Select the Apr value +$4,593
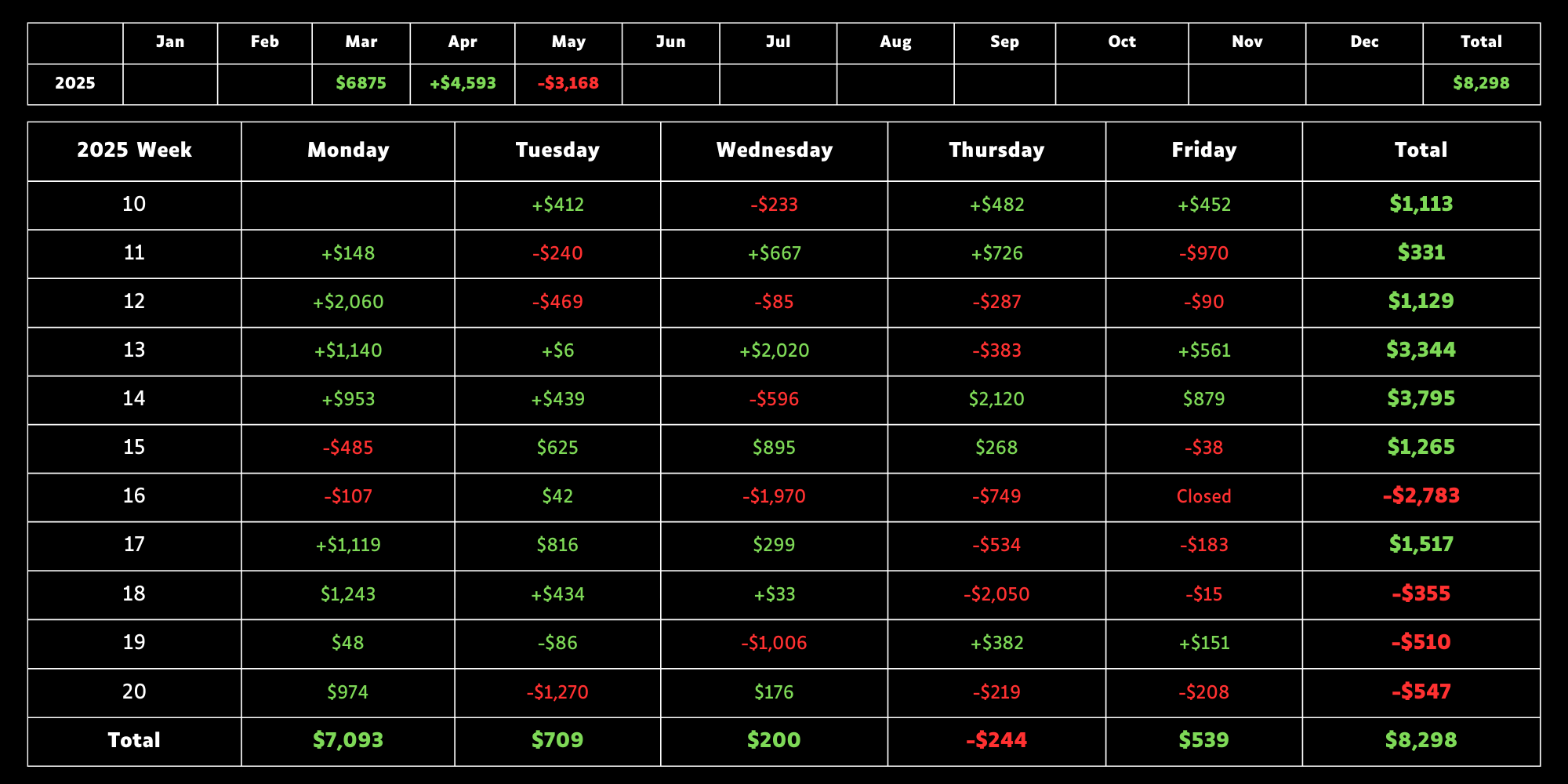1568x784 pixels. pos(463,83)
